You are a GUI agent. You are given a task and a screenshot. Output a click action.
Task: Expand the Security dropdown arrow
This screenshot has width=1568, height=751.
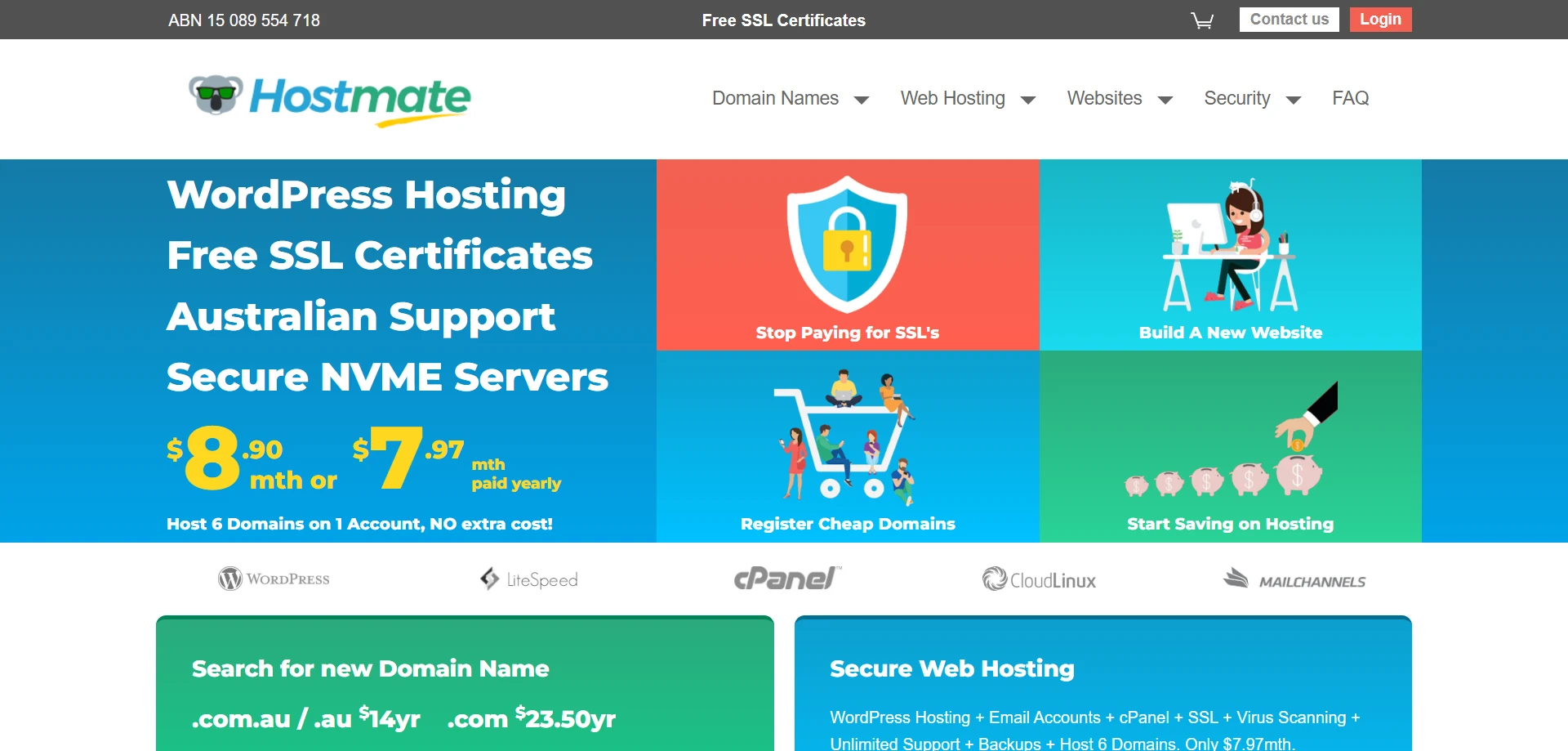coord(1294,100)
